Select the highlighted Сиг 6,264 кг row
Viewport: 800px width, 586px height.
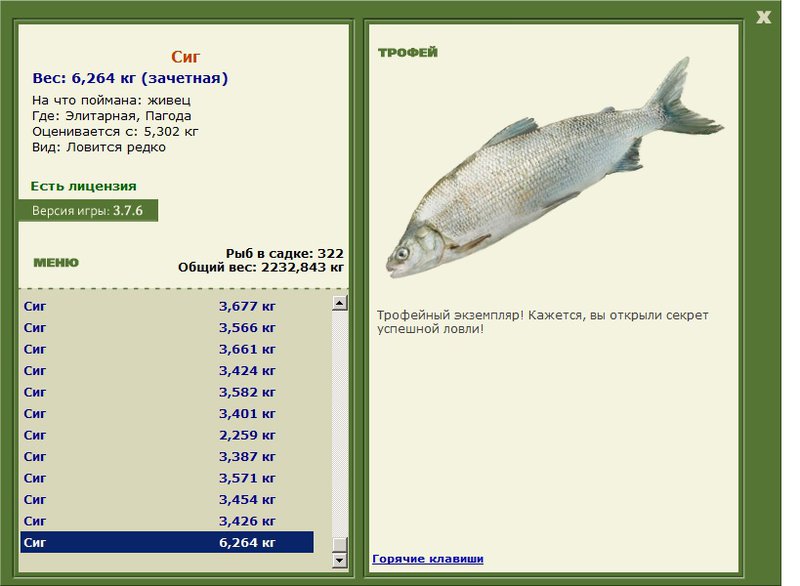[x=167, y=542]
